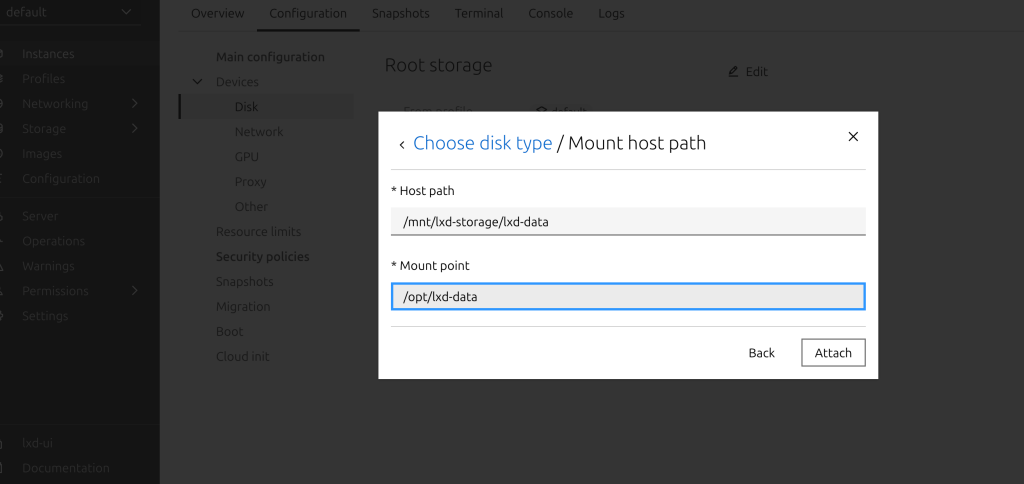Go to Instances in sidebar
The height and width of the screenshot is (484, 1024).
48,54
